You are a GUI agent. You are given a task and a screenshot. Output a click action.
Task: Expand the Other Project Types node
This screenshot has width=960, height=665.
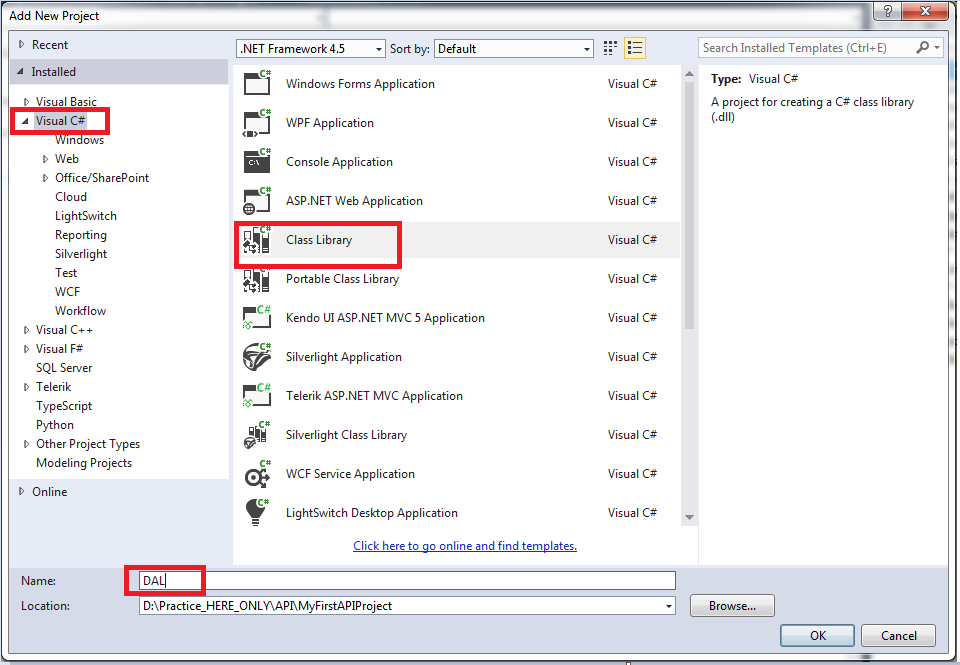[26, 444]
